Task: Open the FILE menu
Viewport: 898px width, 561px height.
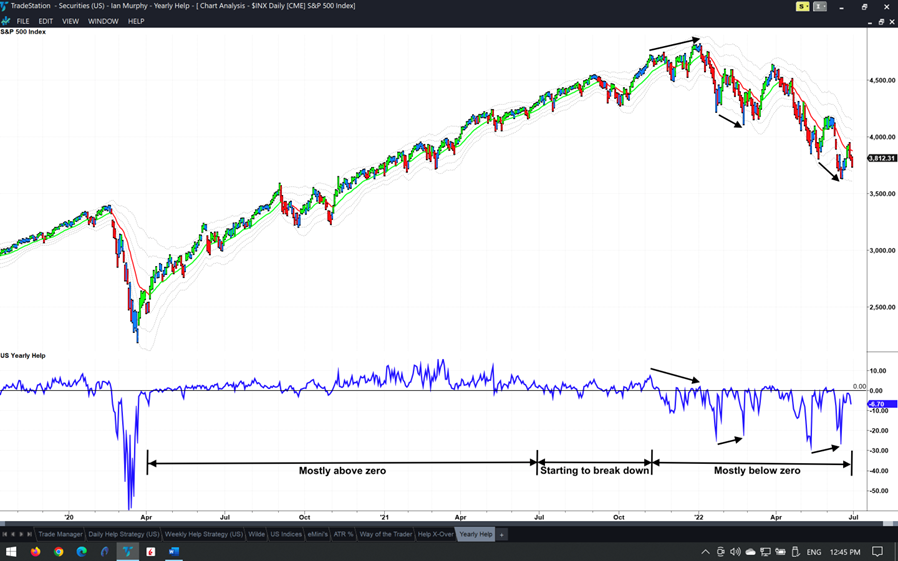Action: 23,21
